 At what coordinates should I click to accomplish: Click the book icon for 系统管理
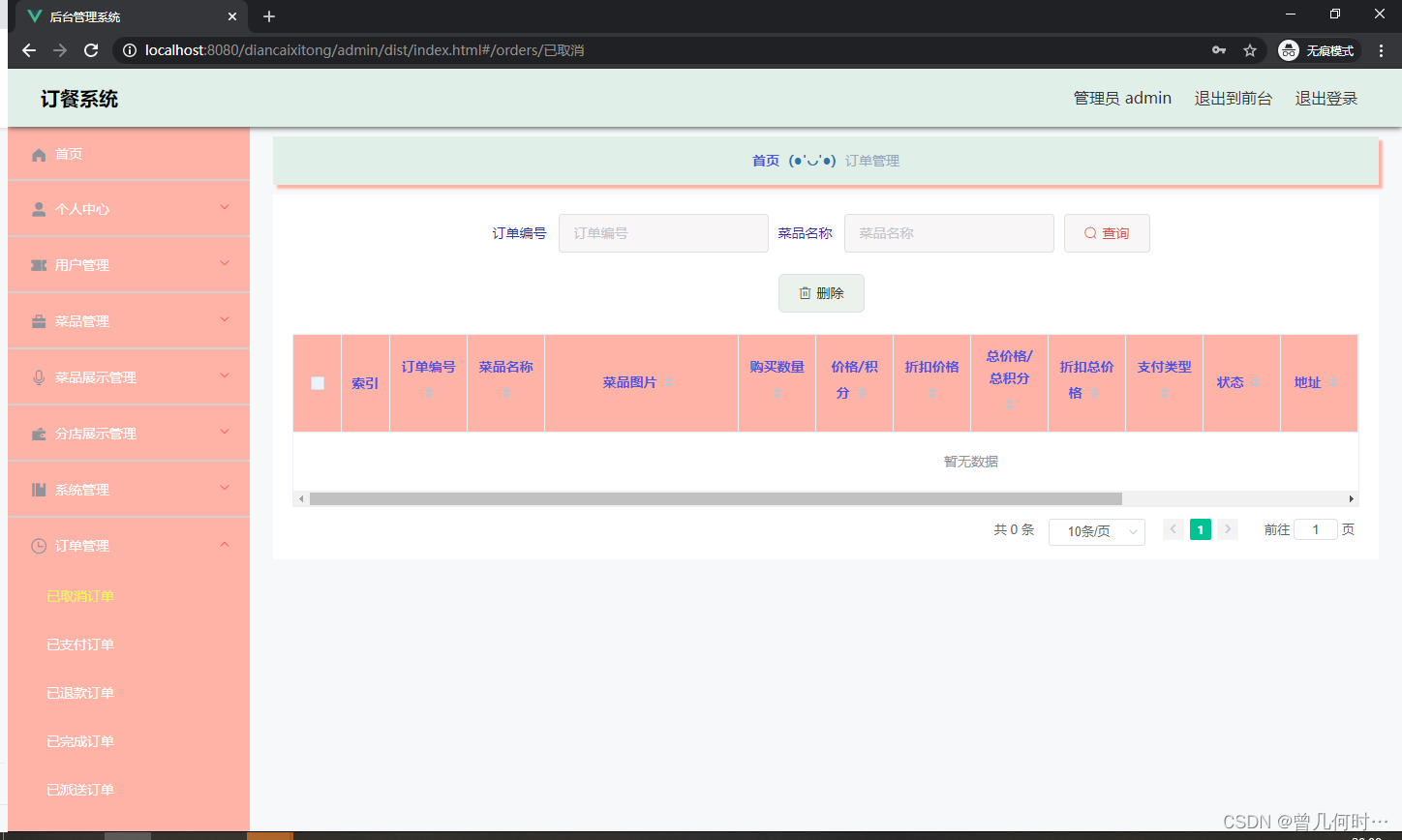click(39, 490)
